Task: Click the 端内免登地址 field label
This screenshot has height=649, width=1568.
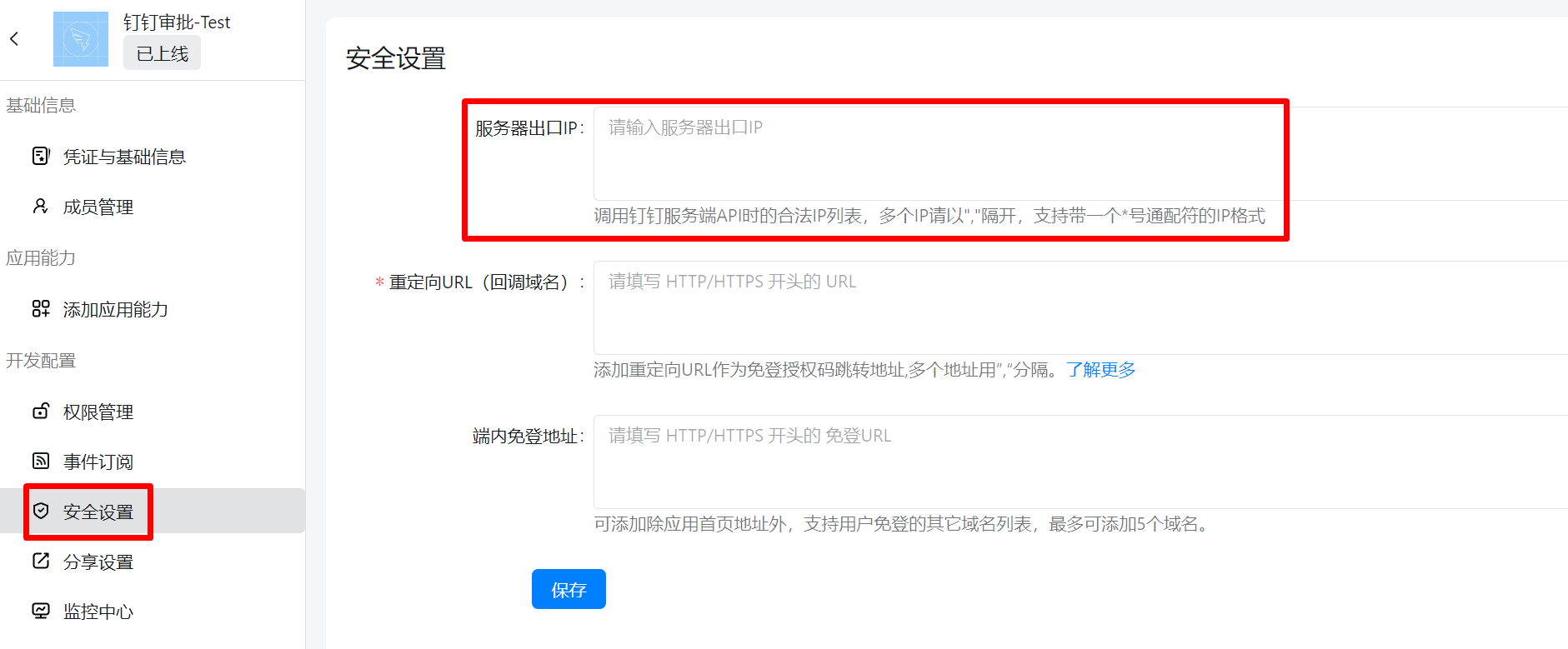Action: click(x=528, y=437)
